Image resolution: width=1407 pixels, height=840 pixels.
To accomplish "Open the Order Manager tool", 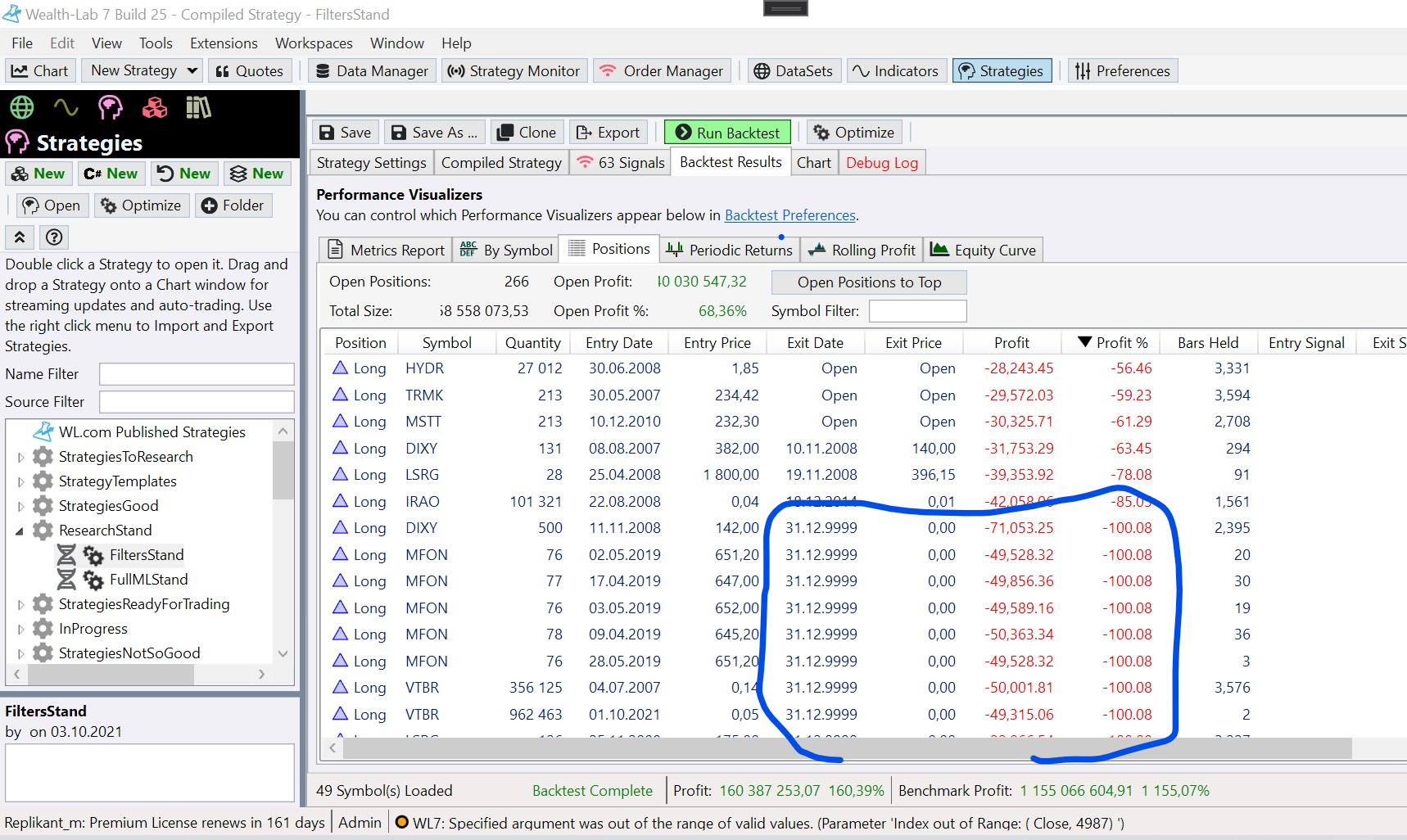I will 662,71.
